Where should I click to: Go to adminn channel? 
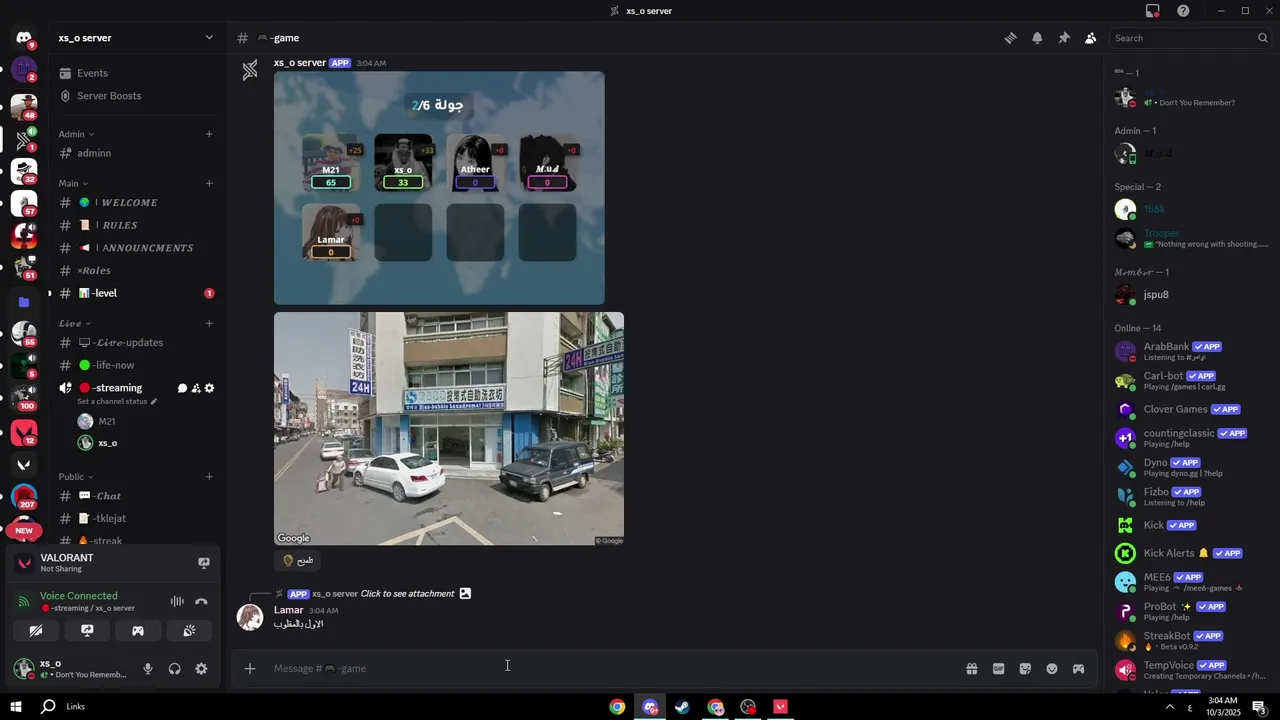[x=136, y=153]
